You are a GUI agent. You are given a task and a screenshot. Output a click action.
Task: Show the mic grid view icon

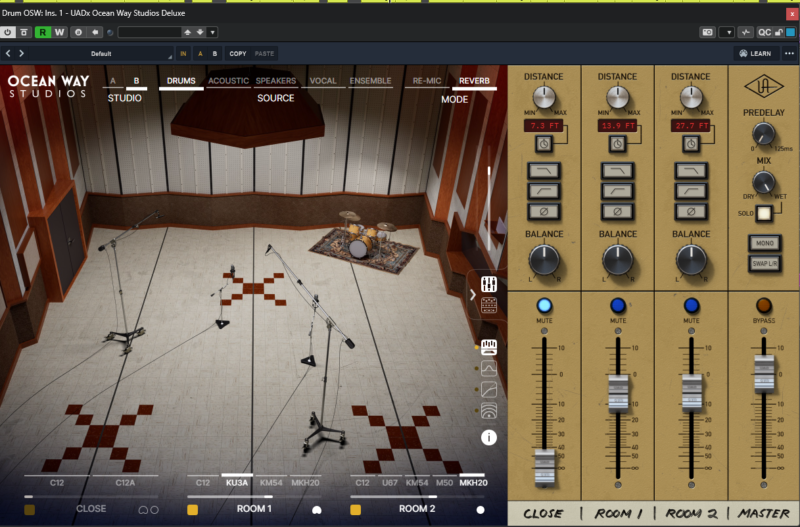489,305
